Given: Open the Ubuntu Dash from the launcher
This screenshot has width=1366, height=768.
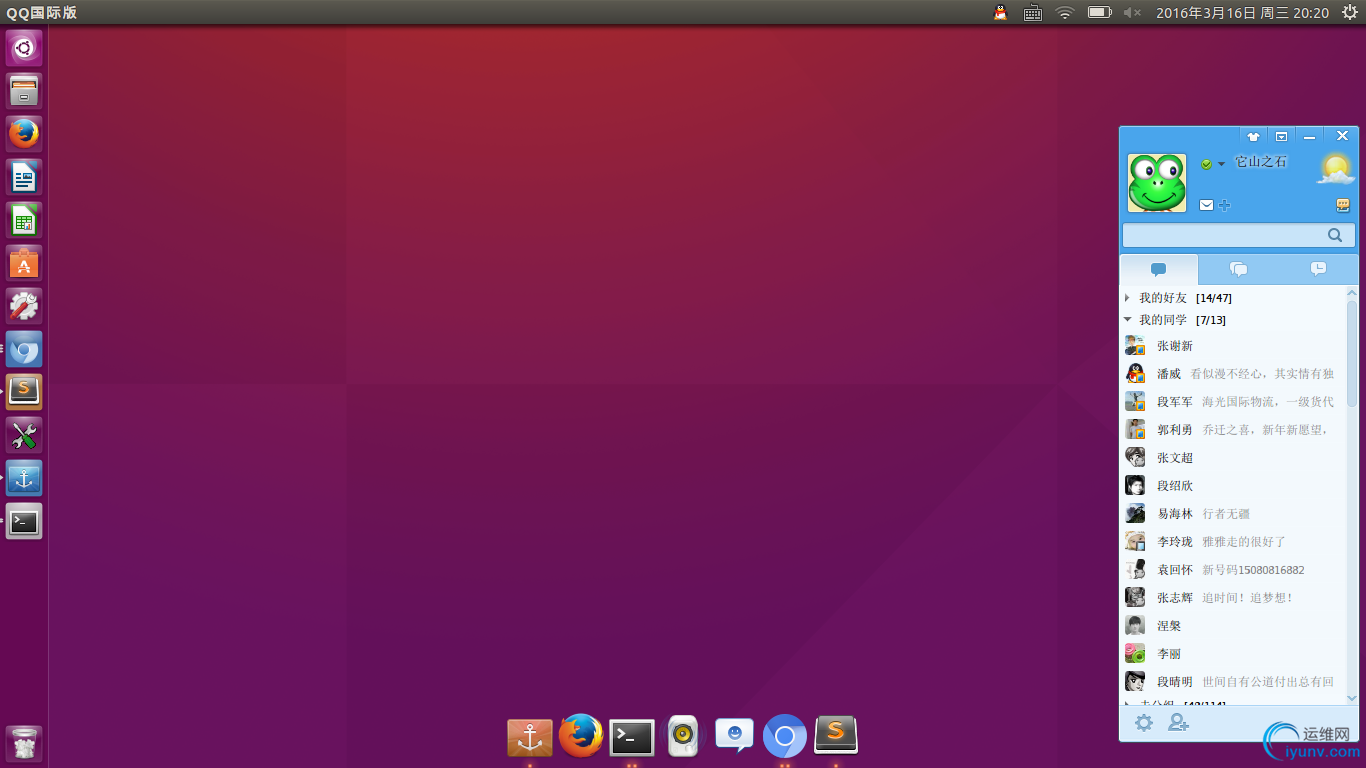Looking at the screenshot, I should pos(24,48).
